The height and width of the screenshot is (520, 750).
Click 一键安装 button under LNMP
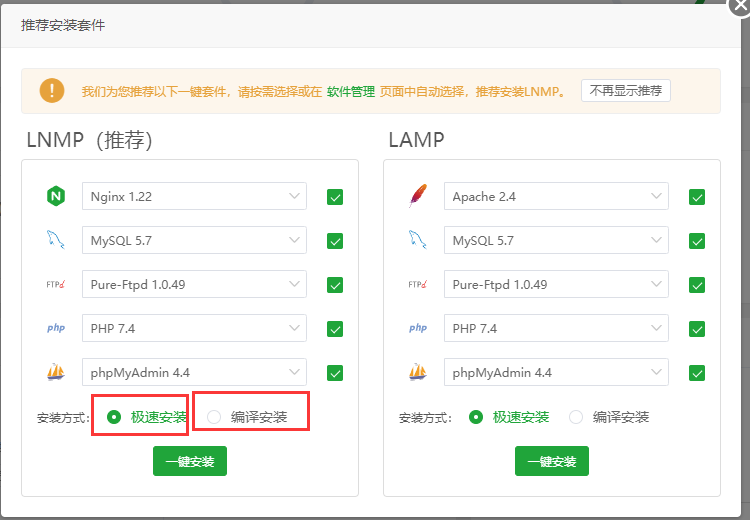[190, 461]
